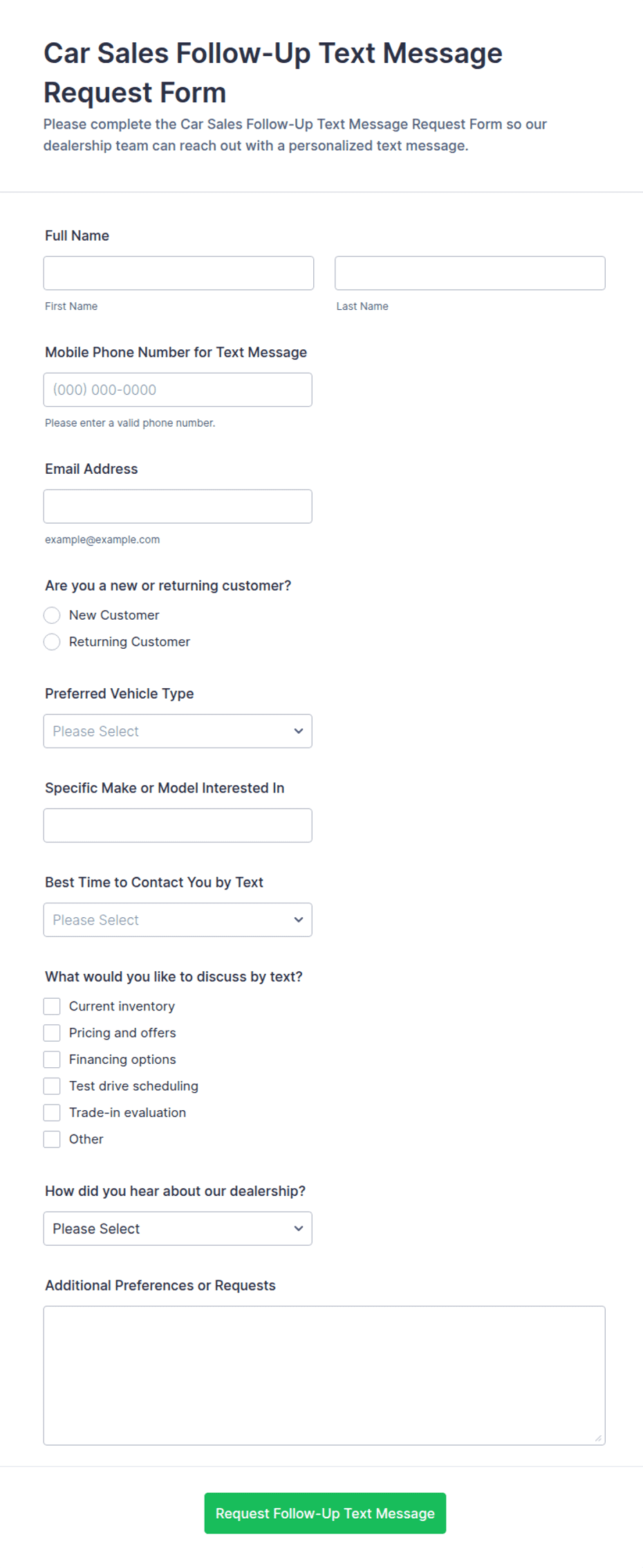This screenshot has height=1568, width=643.
Task: Select the Returning Customer radio button
Action: 52,642
